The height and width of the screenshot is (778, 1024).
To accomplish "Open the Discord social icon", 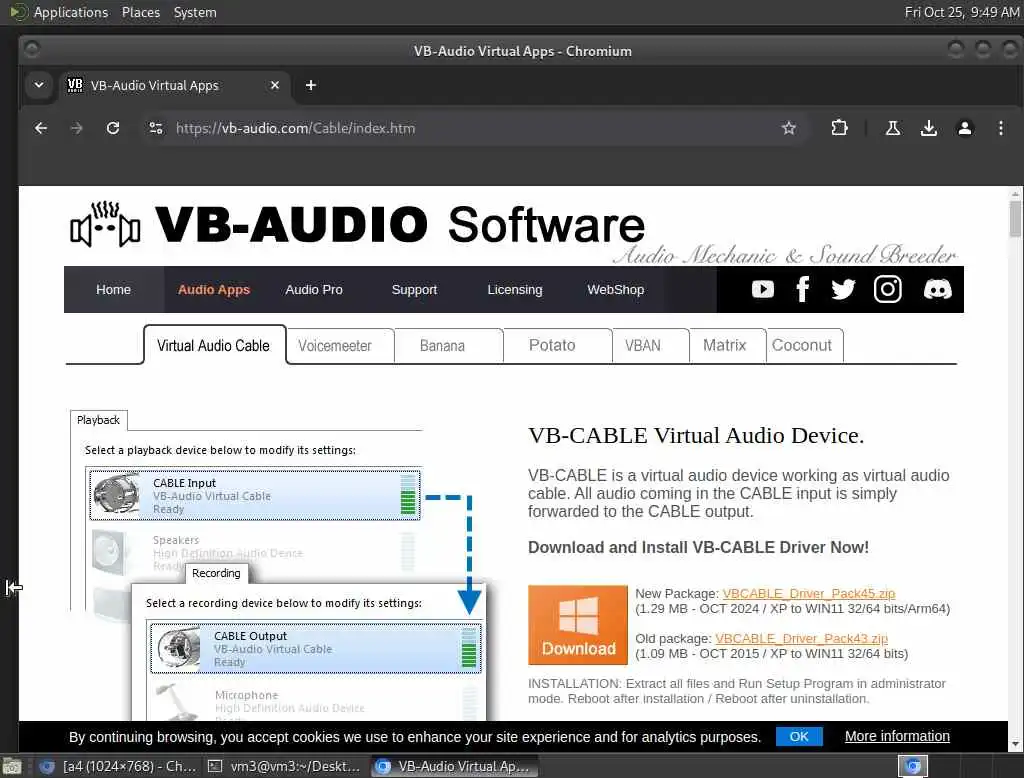I will [x=937, y=289].
